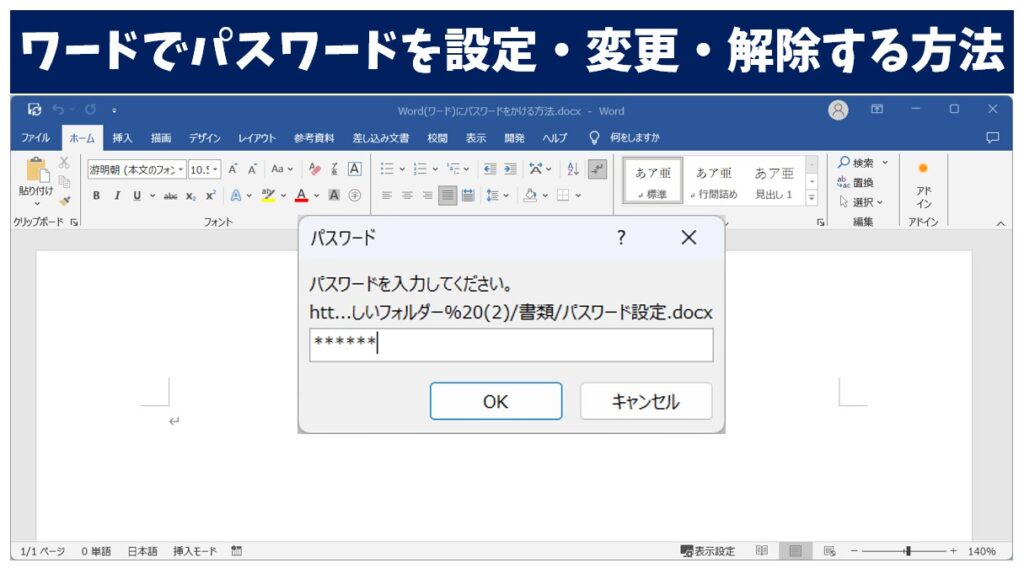Switch to the レイアウト tab
The height and width of the screenshot is (568, 1024).
tap(257, 138)
